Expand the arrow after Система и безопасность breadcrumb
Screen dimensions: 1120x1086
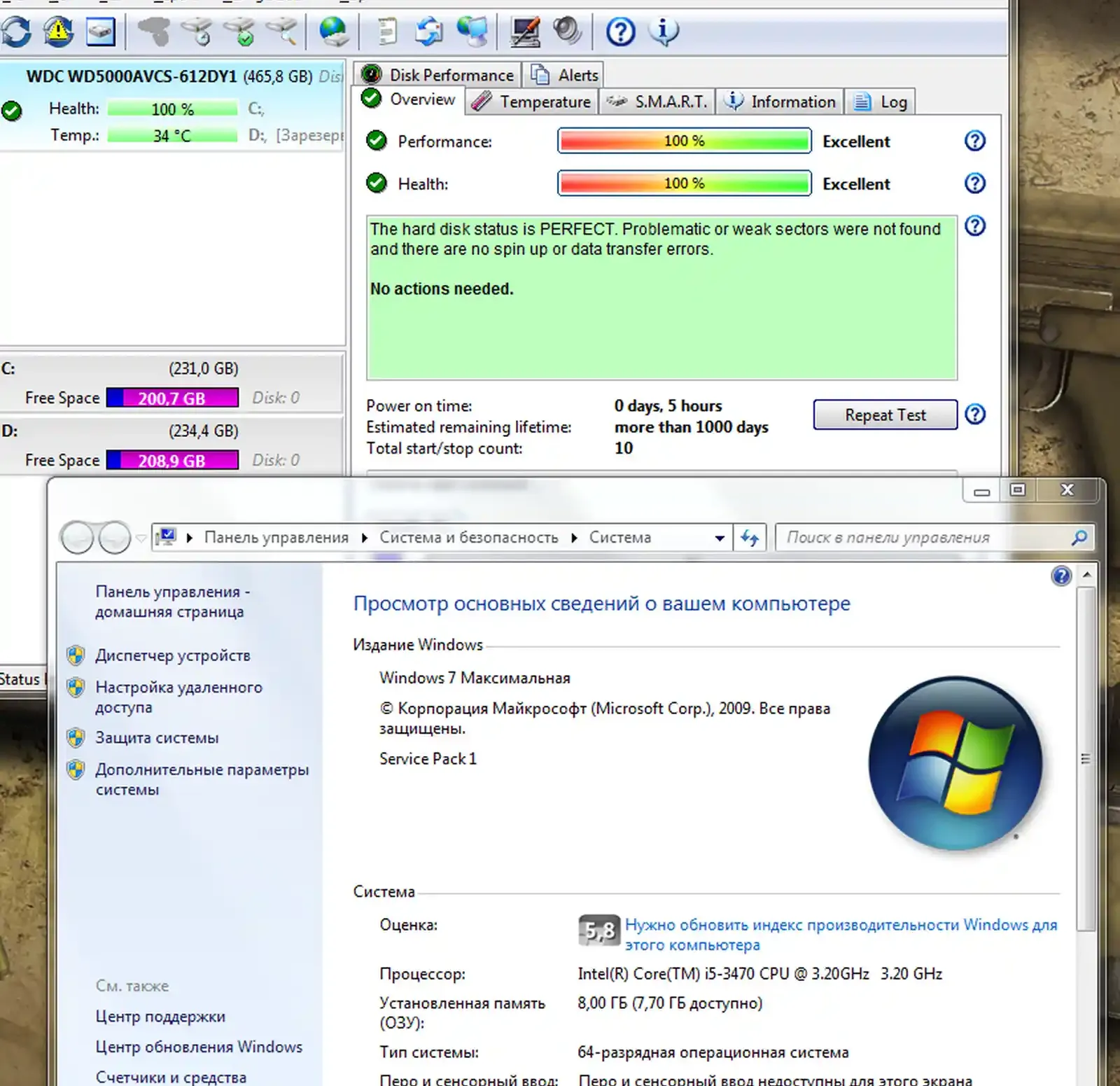pyautogui.click(x=574, y=538)
